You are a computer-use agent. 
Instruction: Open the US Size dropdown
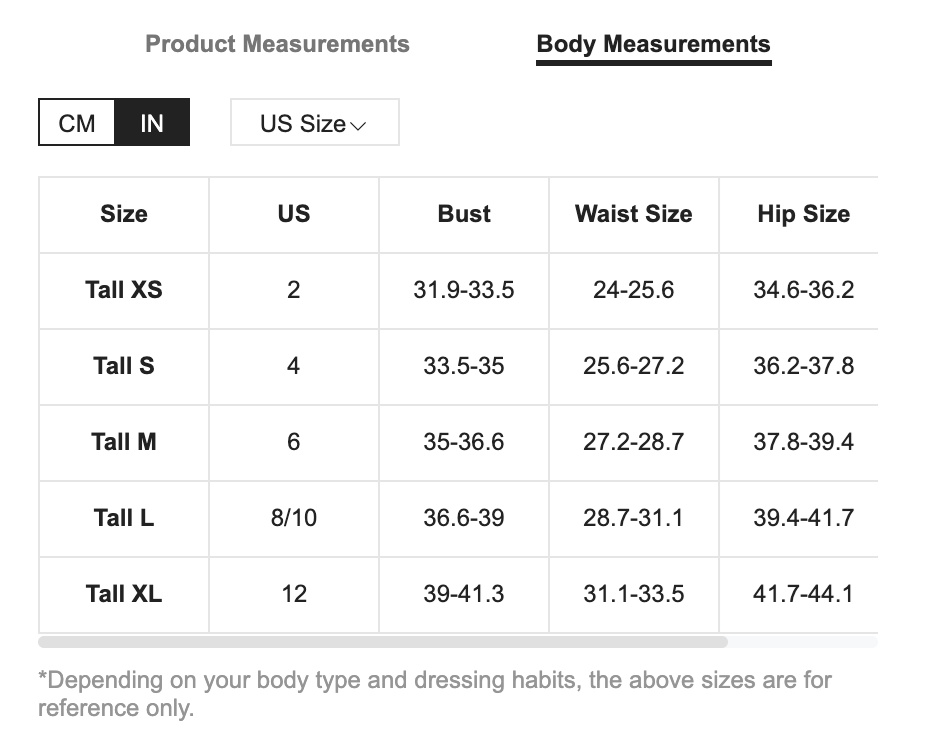[314, 123]
